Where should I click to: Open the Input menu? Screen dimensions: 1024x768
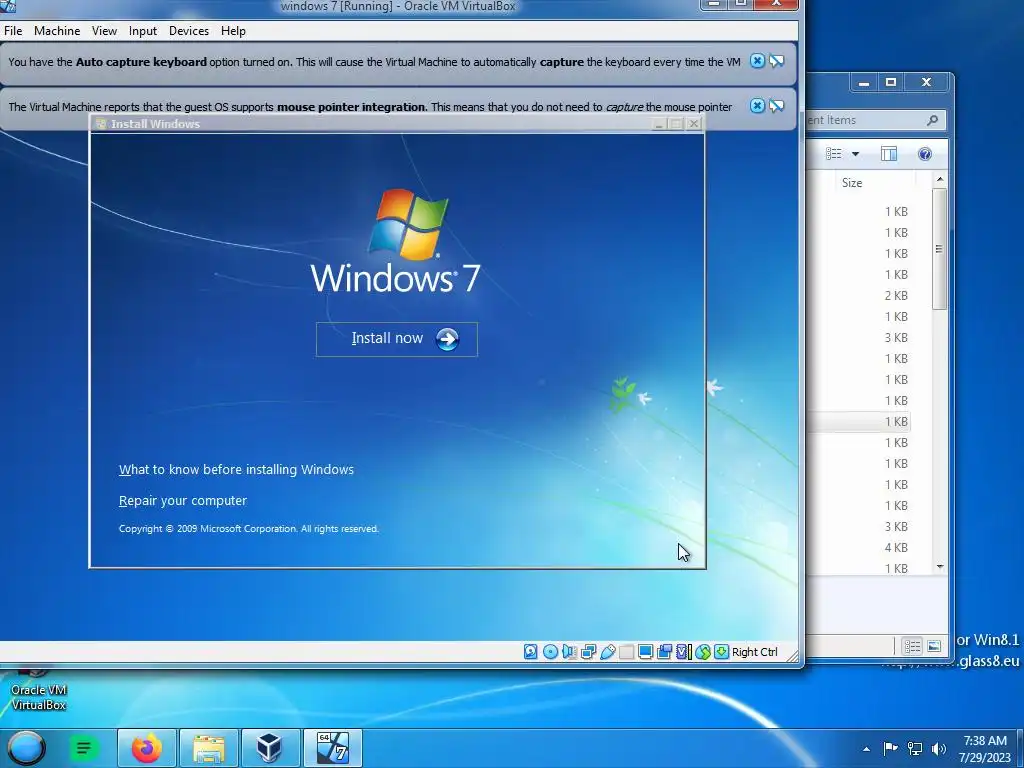(142, 31)
